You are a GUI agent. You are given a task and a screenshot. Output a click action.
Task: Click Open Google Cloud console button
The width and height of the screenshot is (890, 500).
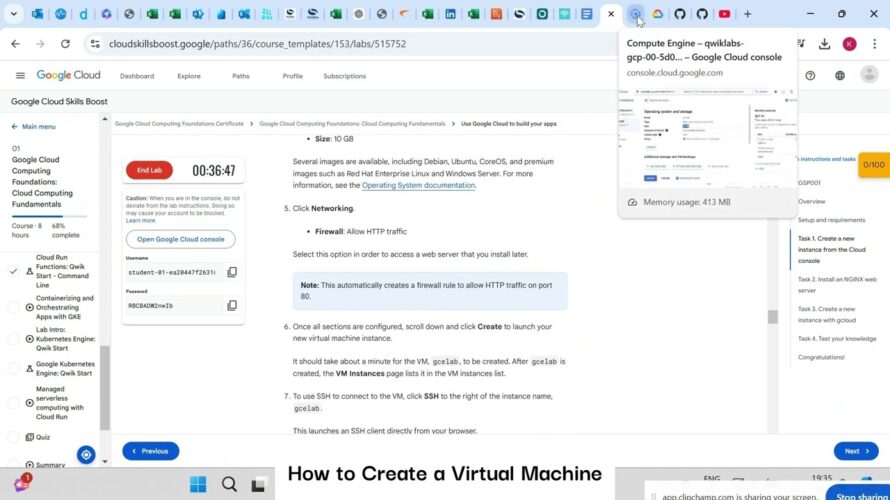click(x=180, y=240)
